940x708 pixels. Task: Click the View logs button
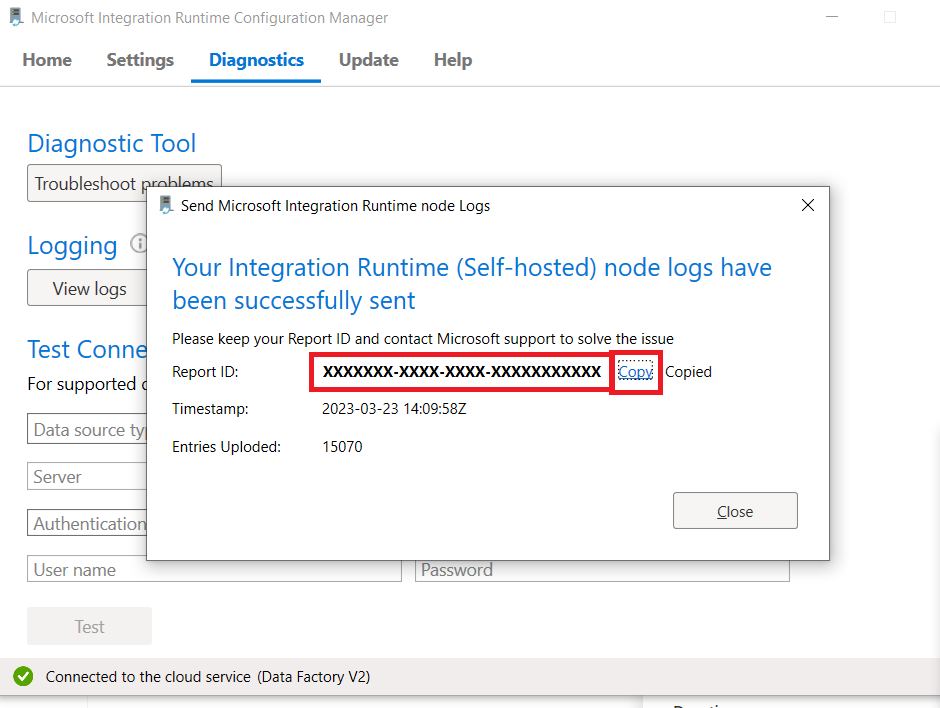point(89,288)
